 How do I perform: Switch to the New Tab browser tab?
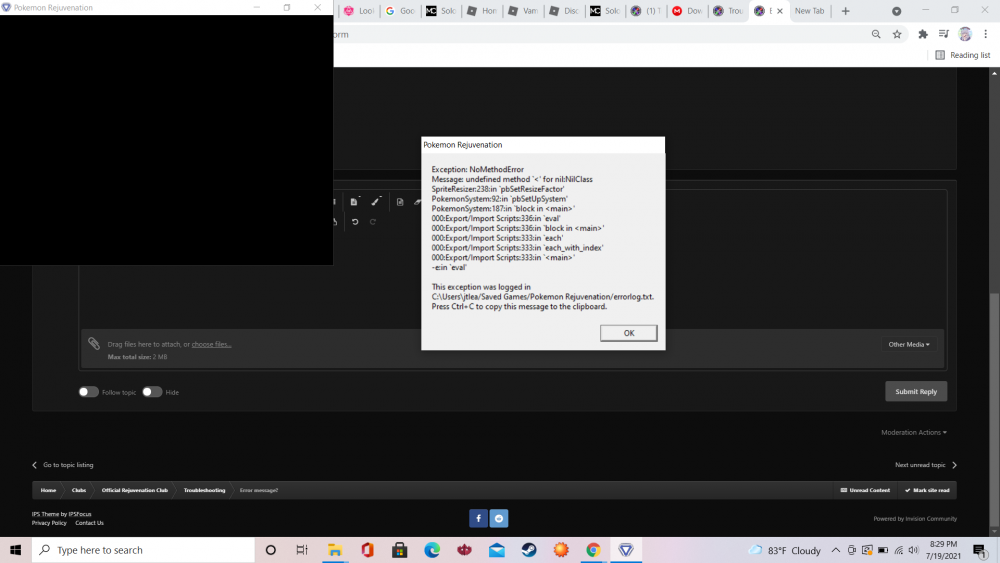(810, 11)
